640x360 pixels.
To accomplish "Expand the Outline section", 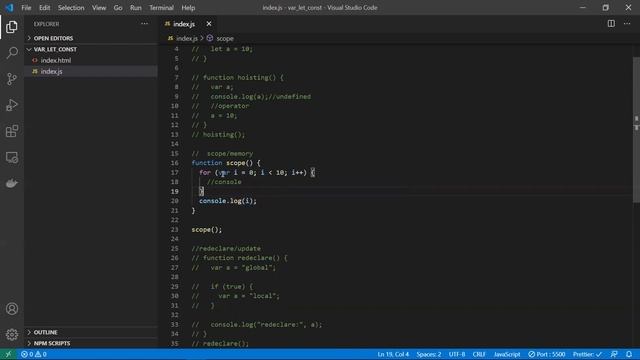I will (x=91, y=332).
